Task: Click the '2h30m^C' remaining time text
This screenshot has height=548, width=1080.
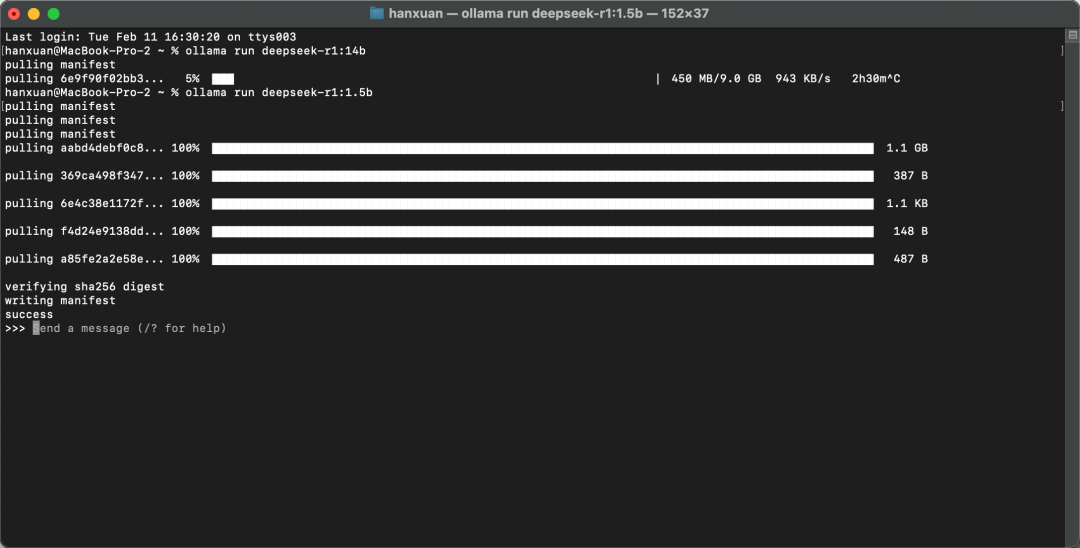Action: [x=875, y=78]
